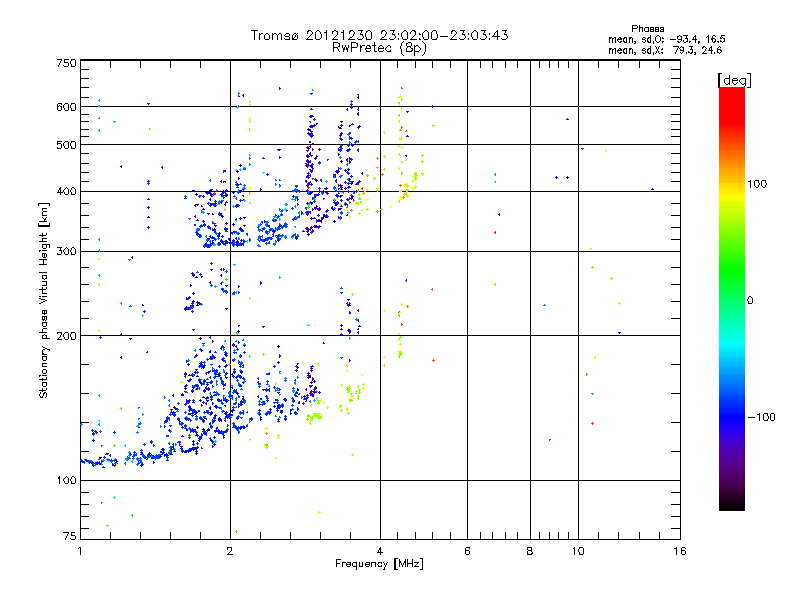Click the '300' tick label on the height axis
Image resolution: width=800 pixels, height=600 pixels.
click(x=66, y=251)
